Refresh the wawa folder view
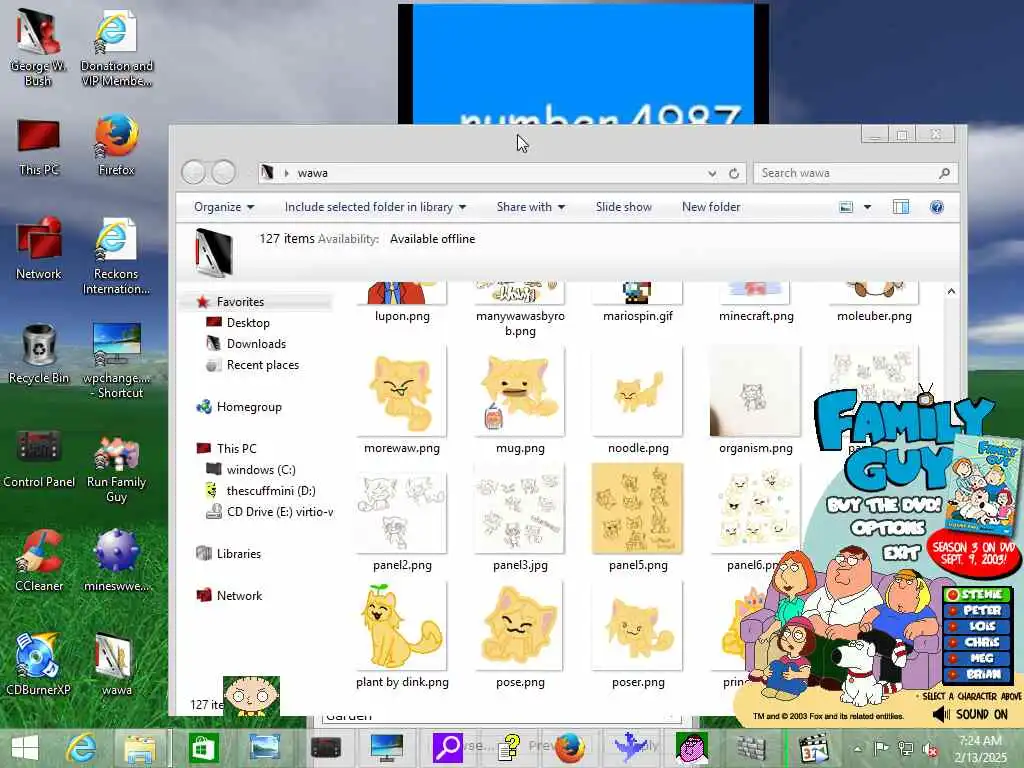The height and width of the screenshot is (768, 1024). pos(734,173)
